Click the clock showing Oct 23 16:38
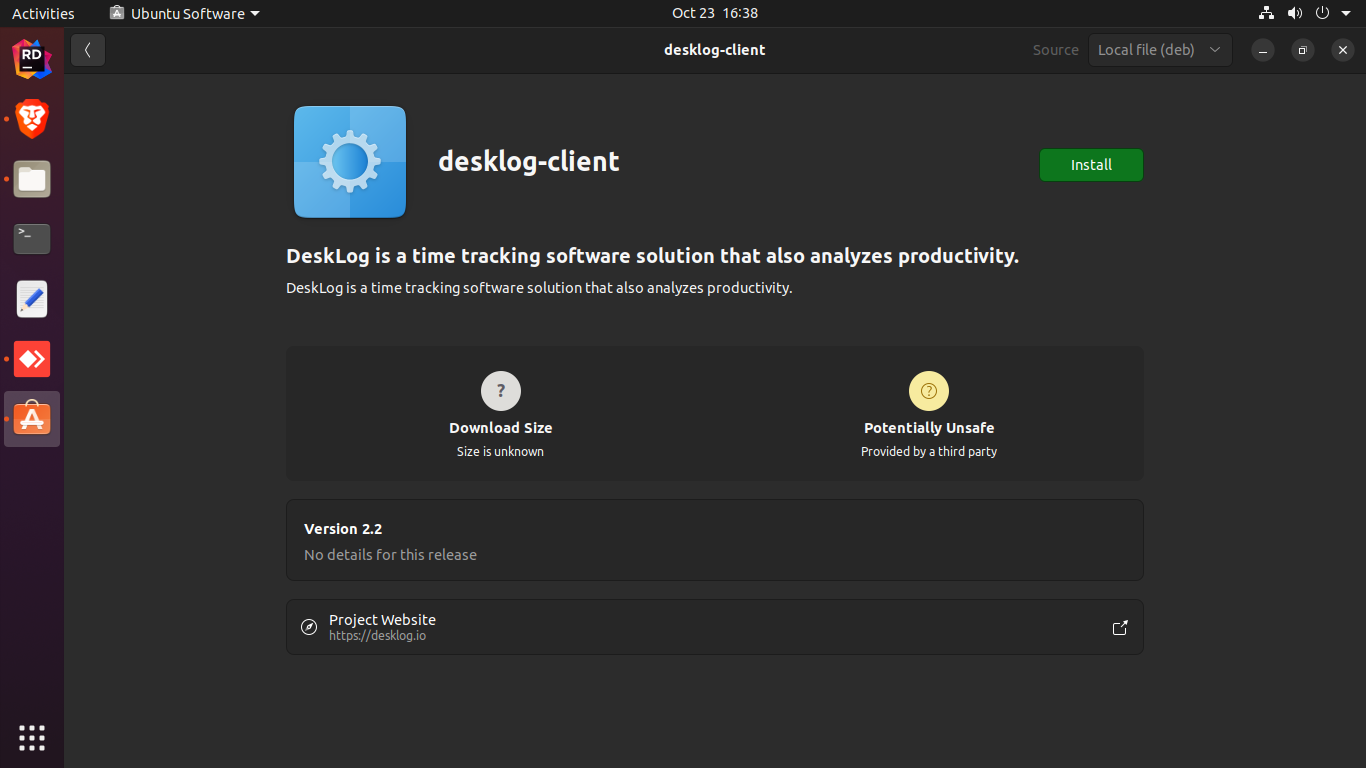Screen dimensions: 1366x768 (715, 13)
